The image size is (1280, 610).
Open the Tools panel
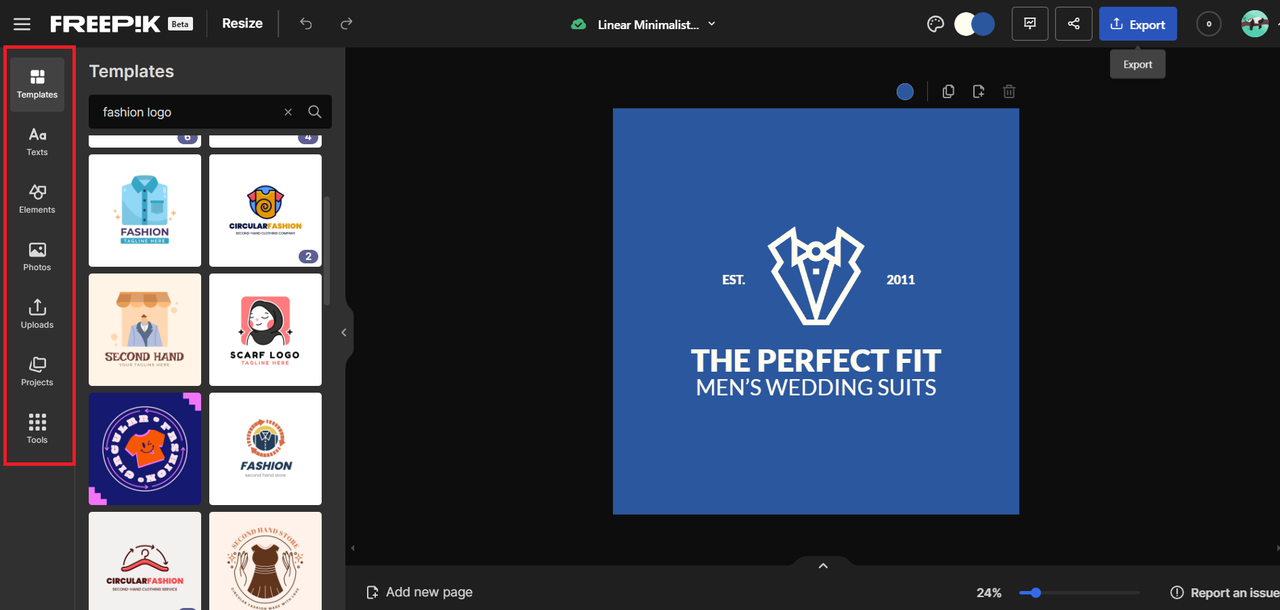coord(37,429)
